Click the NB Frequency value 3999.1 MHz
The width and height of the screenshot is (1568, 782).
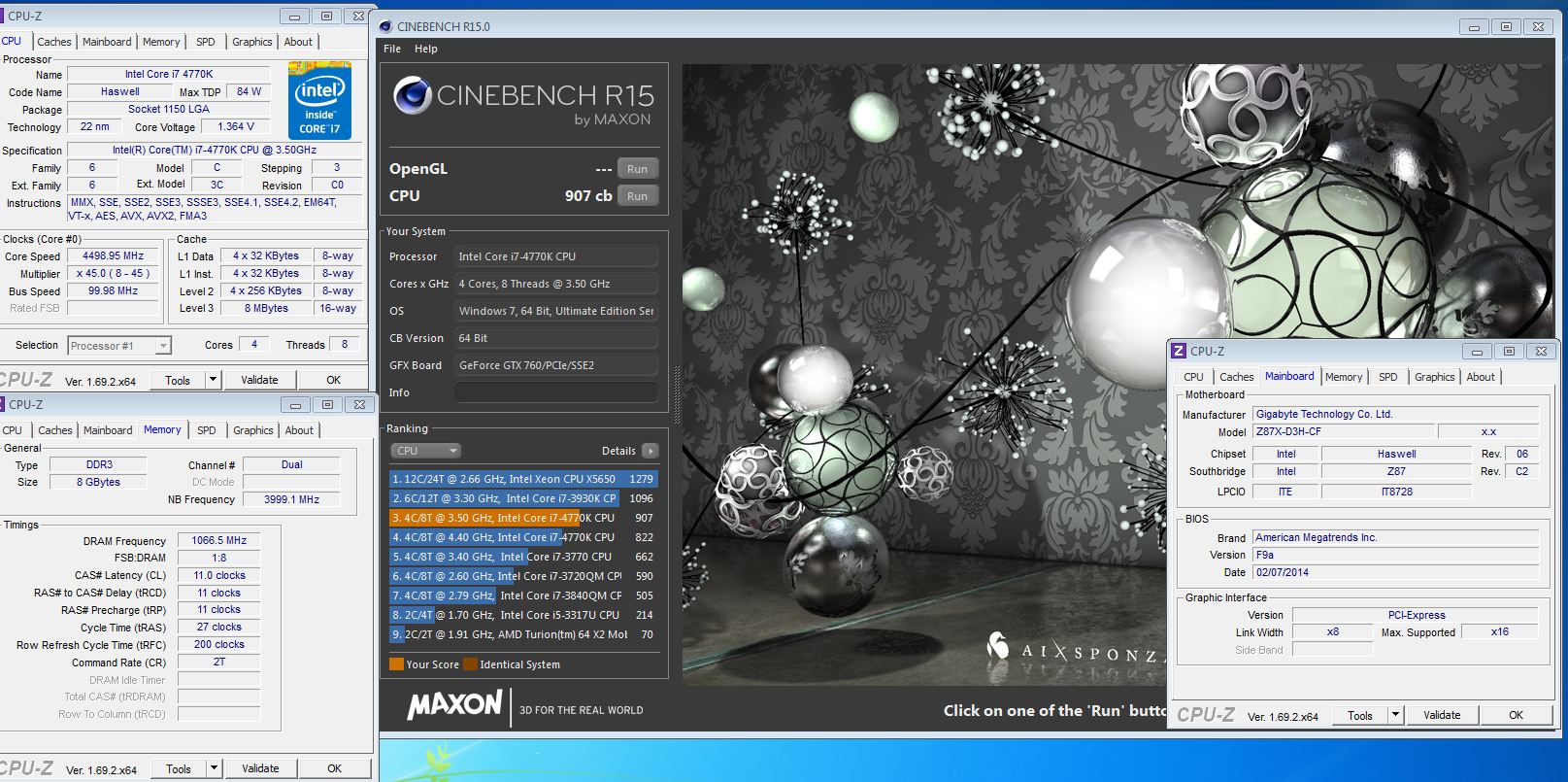(291, 499)
